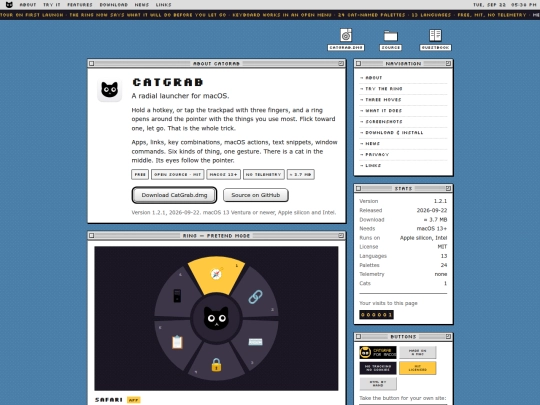Image resolution: width=540 pixels, height=405 pixels.
Task: Click the No Telemetry tag
Action: tap(264, 175)
